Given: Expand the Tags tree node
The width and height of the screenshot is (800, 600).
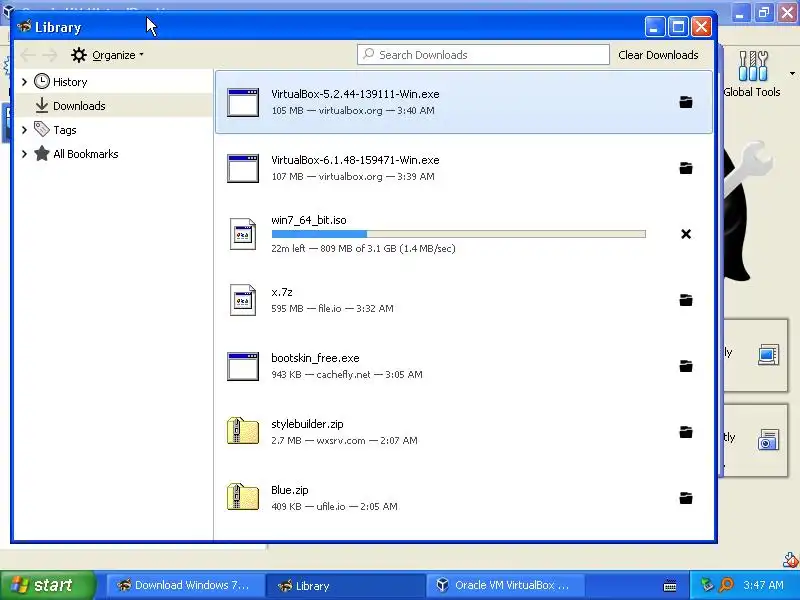Looking at the screenshot, I should click(24, 130).
